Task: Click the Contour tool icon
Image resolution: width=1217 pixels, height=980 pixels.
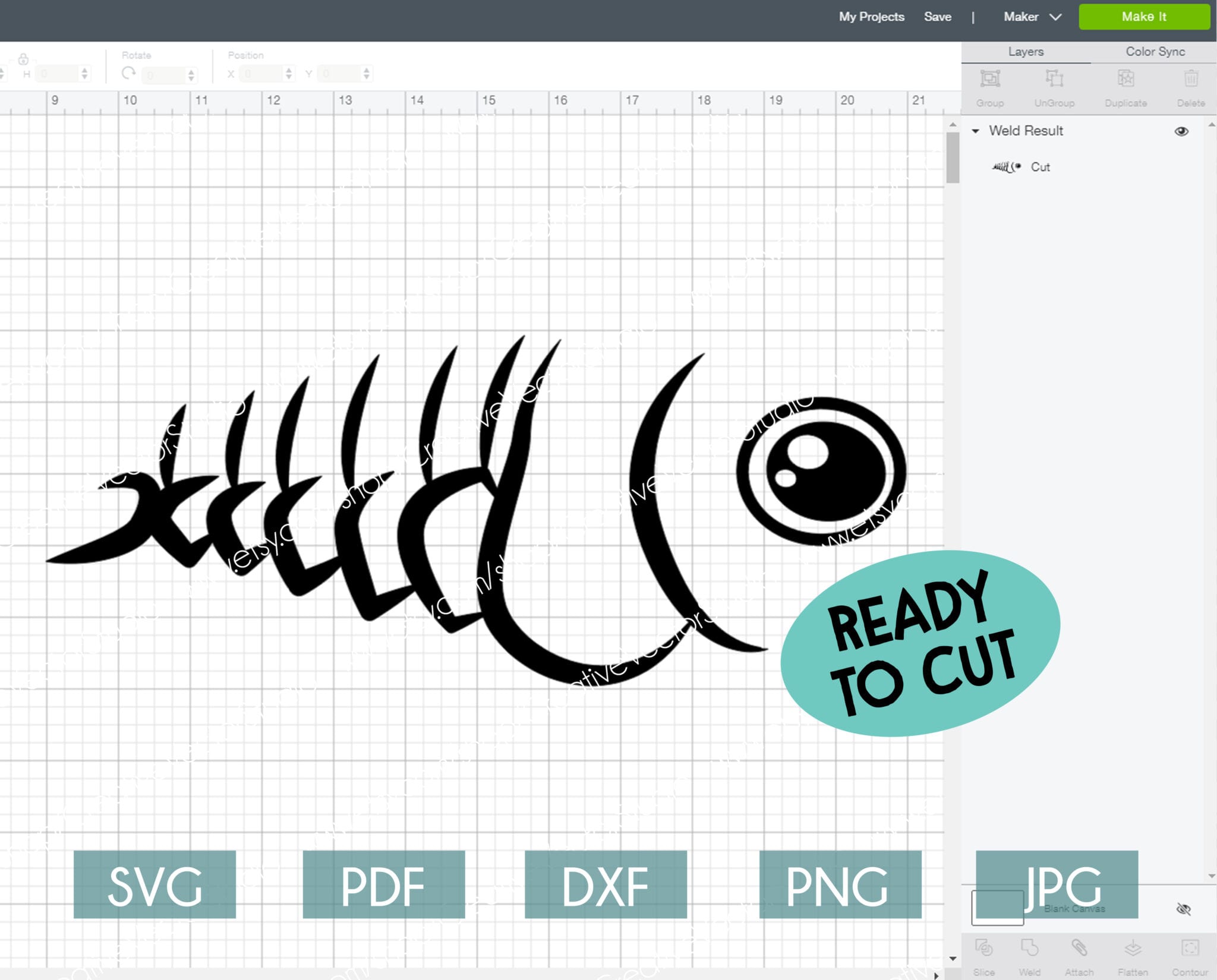Action: pyautogui.click(x=1190, y=948)
